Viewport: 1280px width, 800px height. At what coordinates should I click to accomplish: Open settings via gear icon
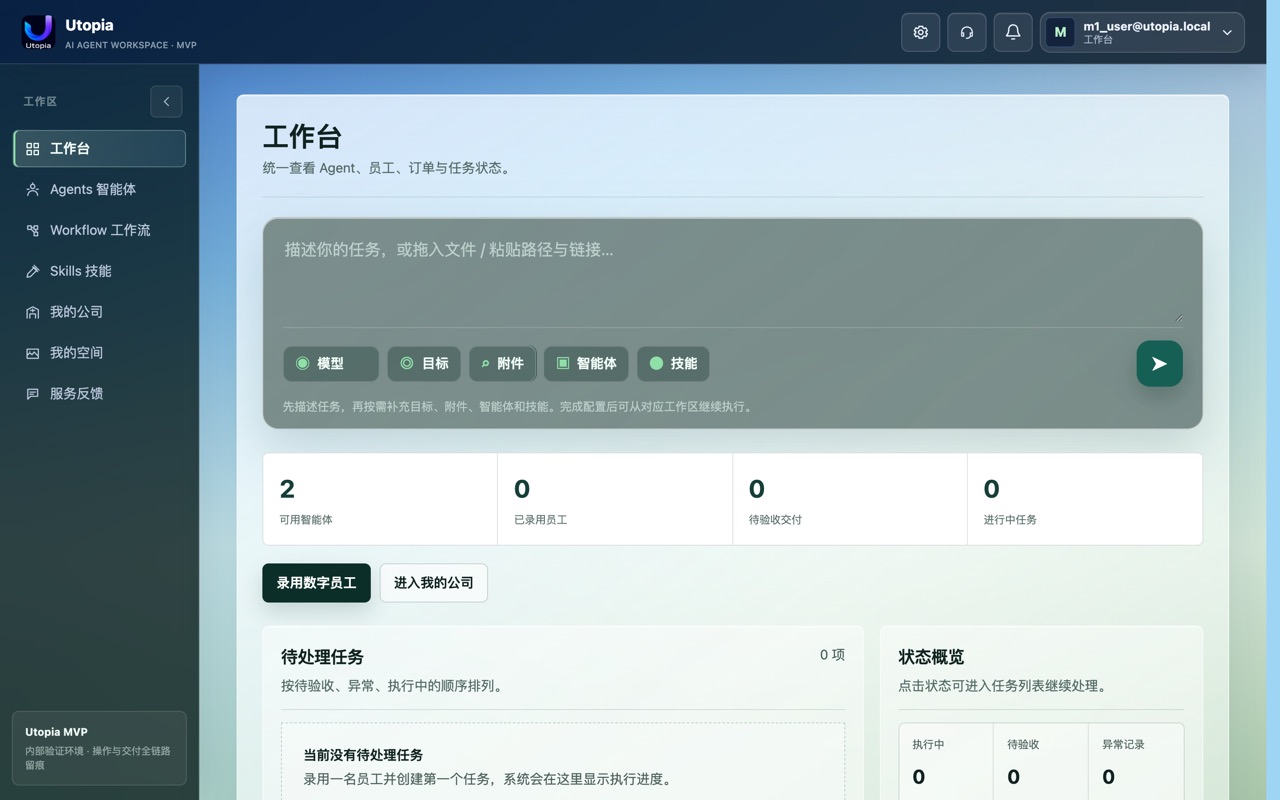[921, 32]
